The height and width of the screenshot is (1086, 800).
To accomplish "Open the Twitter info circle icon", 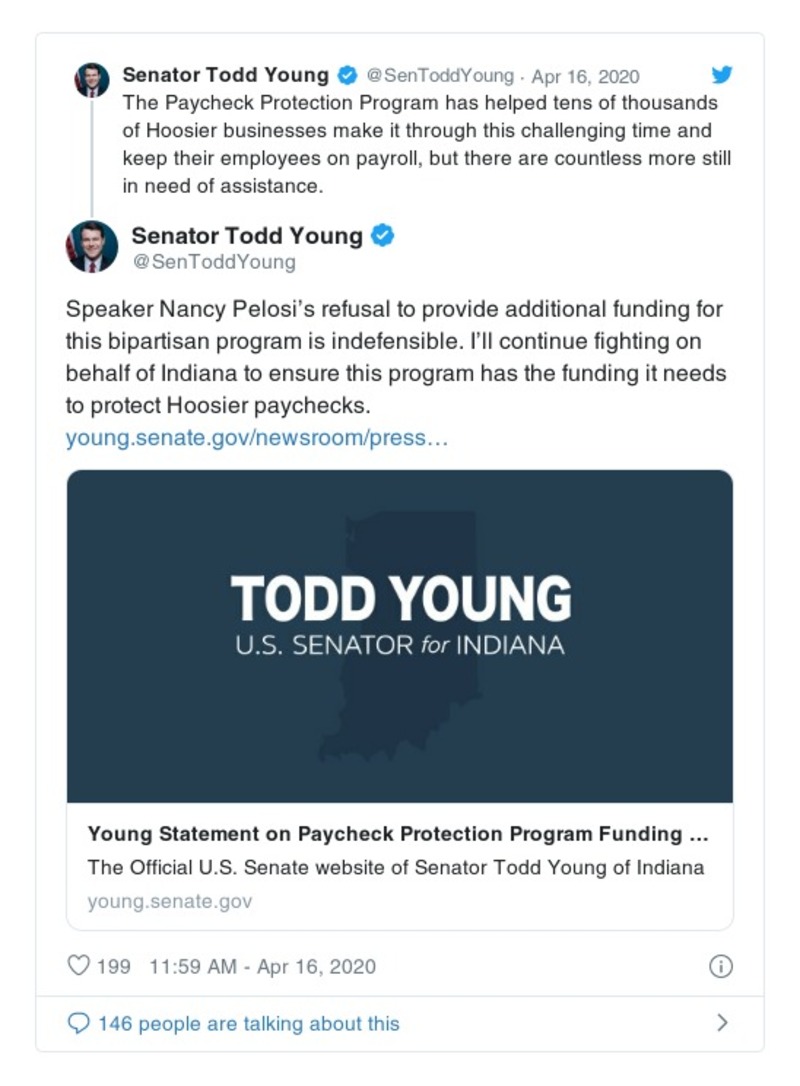I will [x=720, y=966].
